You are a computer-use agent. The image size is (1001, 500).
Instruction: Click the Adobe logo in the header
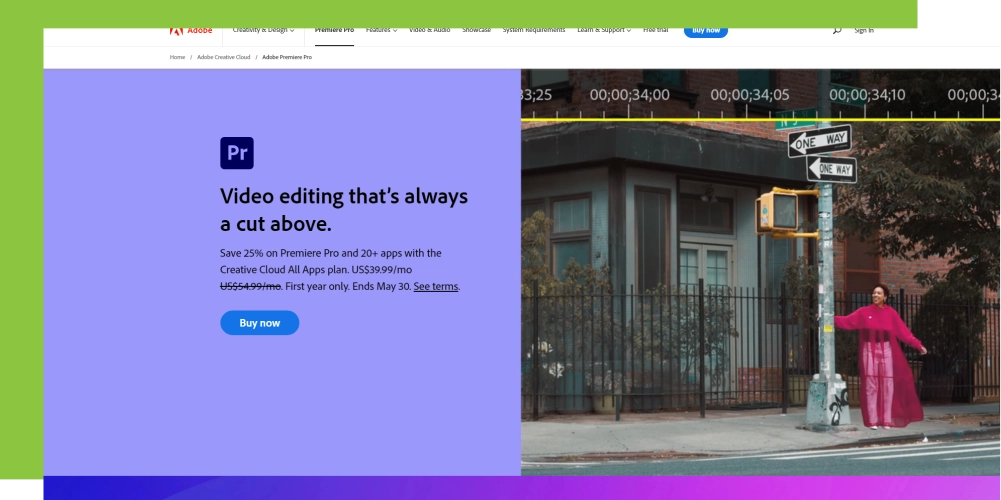pos(191,31)
